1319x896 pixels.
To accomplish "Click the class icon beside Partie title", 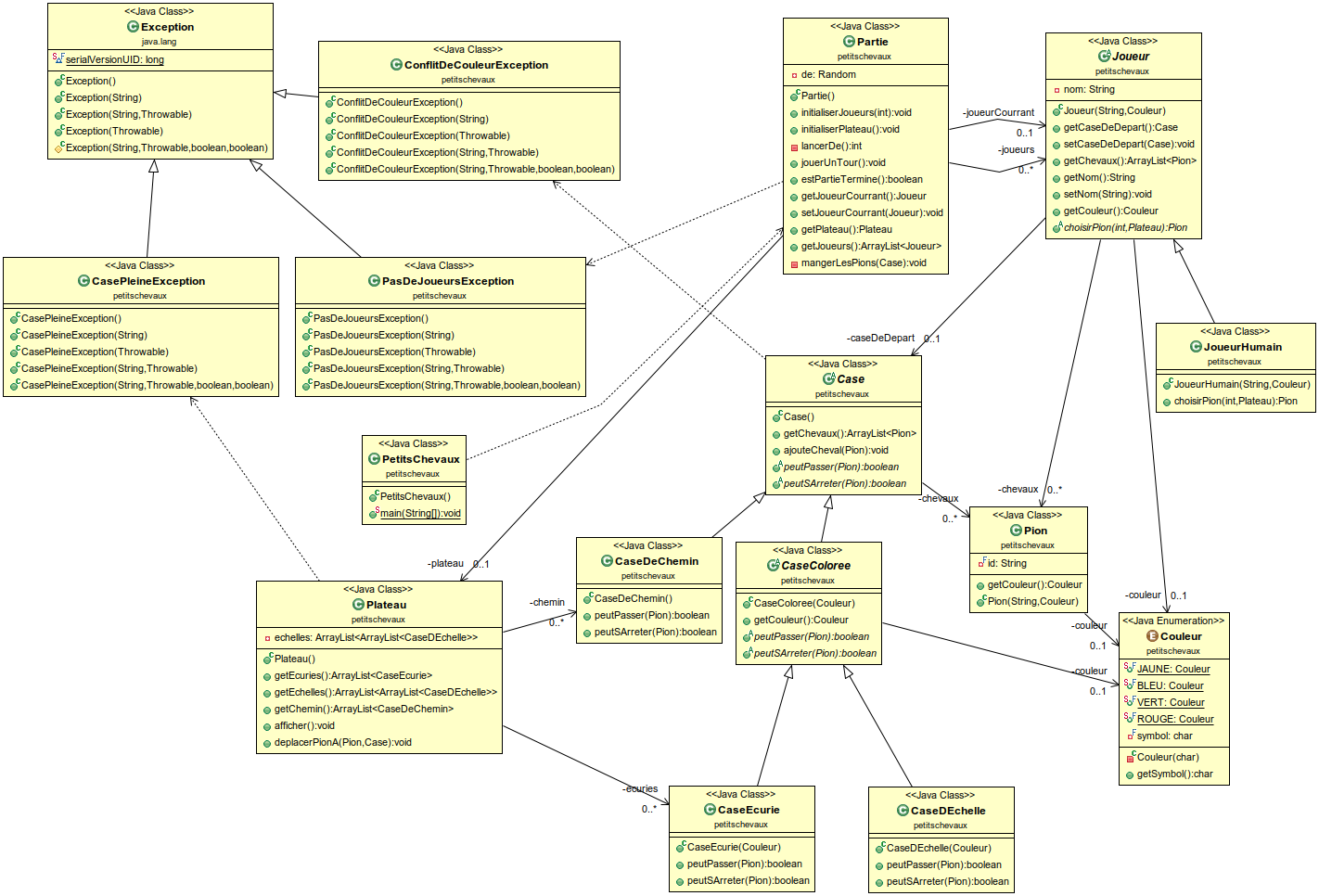I will tap(849, 42).
